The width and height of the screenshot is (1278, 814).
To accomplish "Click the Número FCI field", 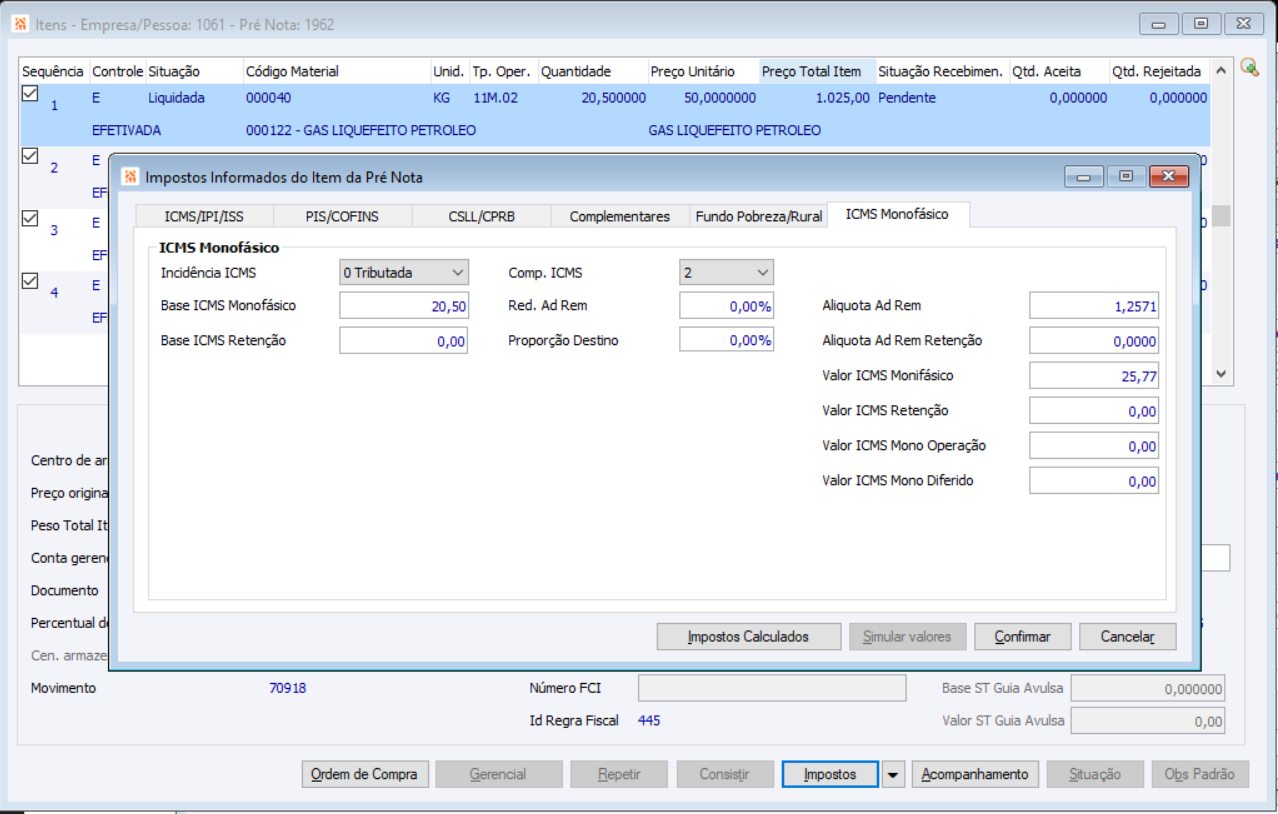I will [772, 688].
